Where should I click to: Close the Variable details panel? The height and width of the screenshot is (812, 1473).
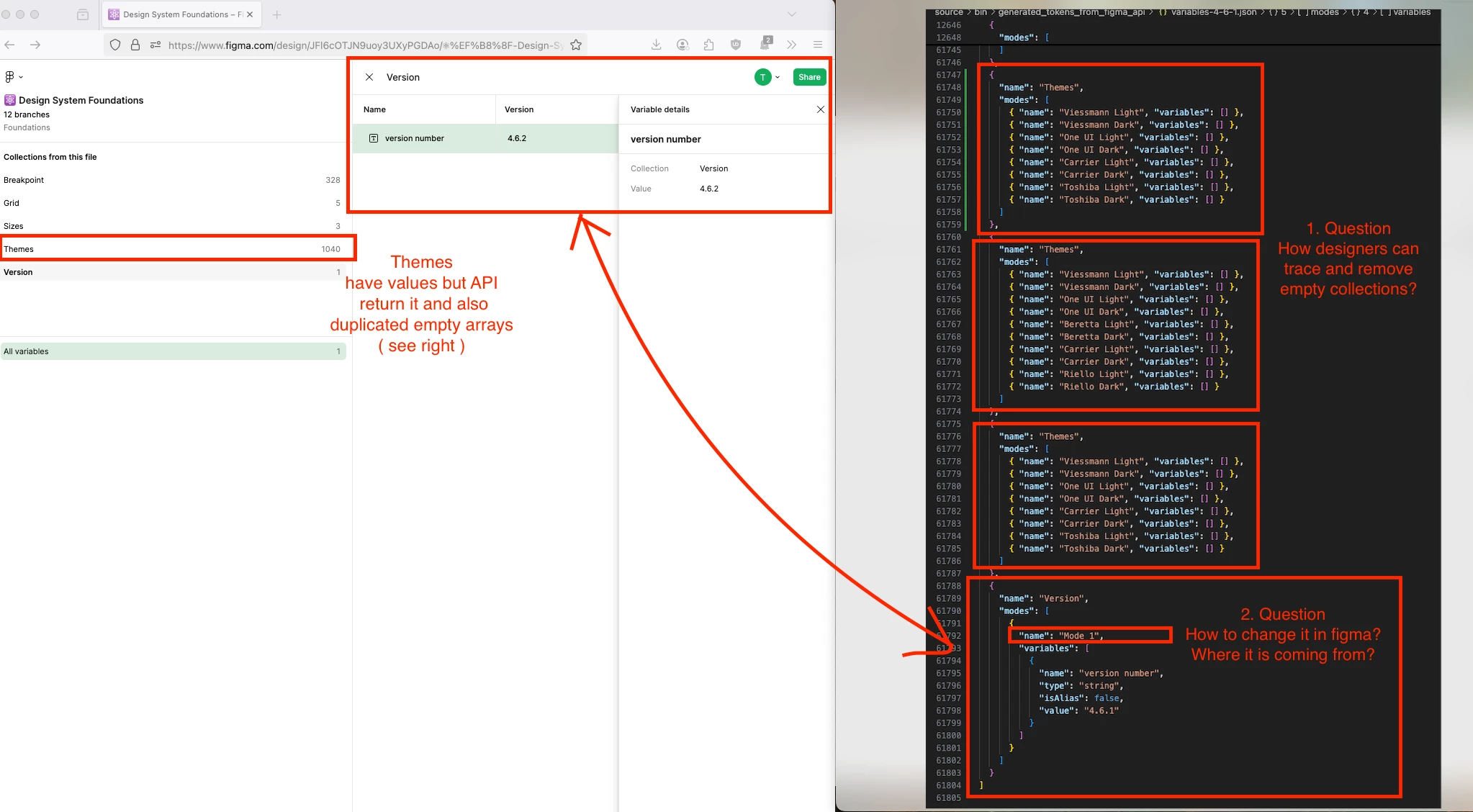pos(820,109)
